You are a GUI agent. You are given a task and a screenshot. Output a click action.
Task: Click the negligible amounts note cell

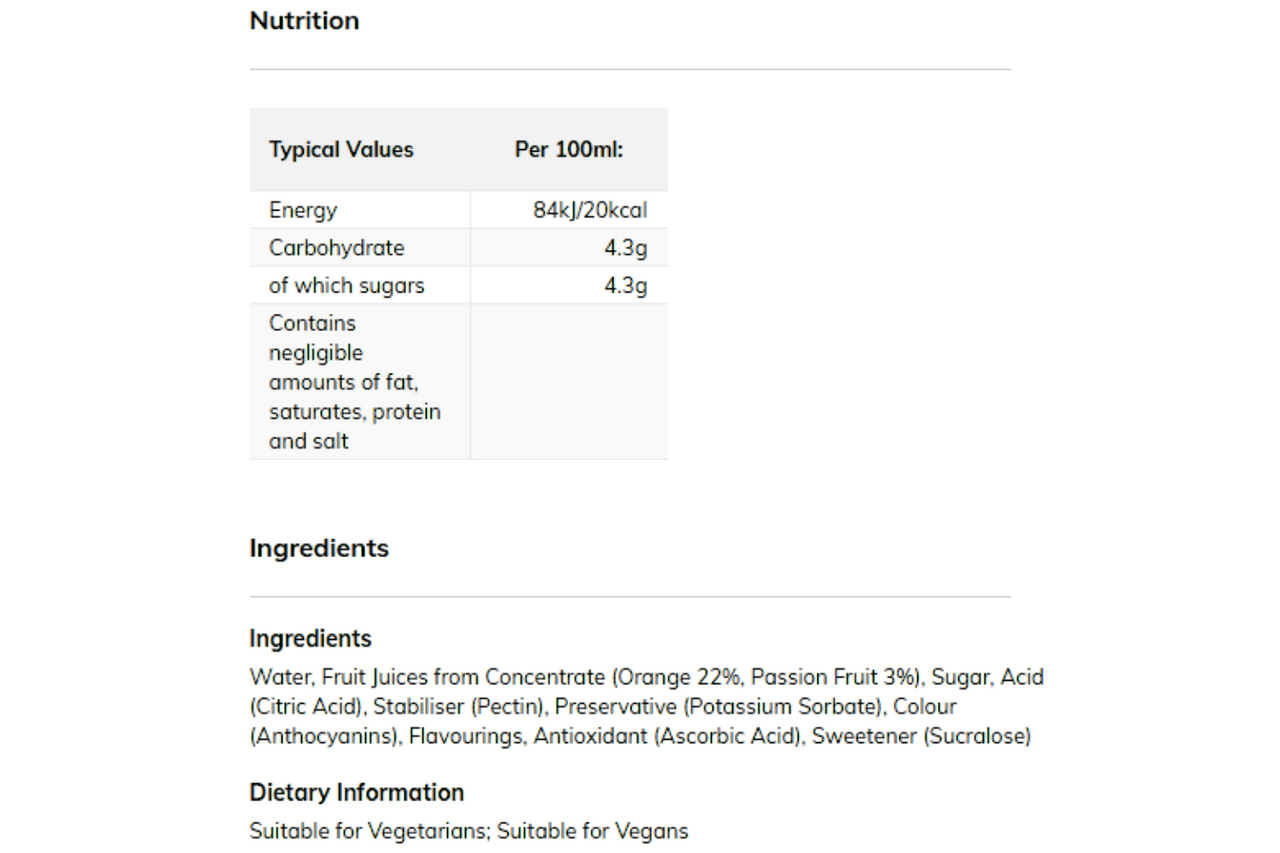[360, 382]
